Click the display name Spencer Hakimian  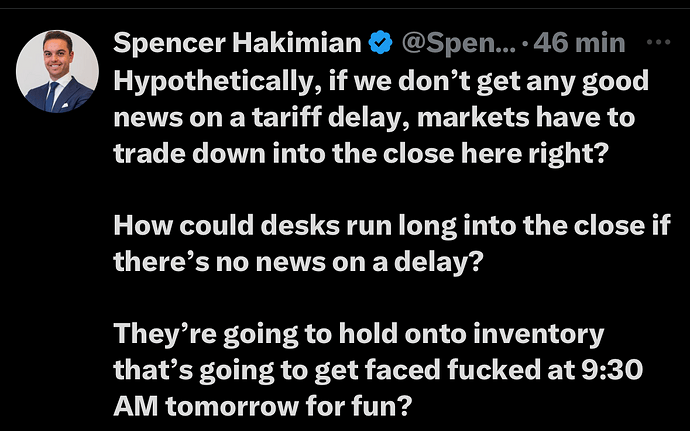237,43
